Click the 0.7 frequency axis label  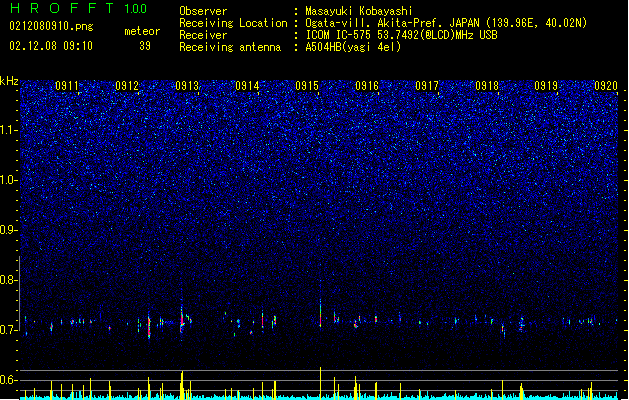click(9, 330)
